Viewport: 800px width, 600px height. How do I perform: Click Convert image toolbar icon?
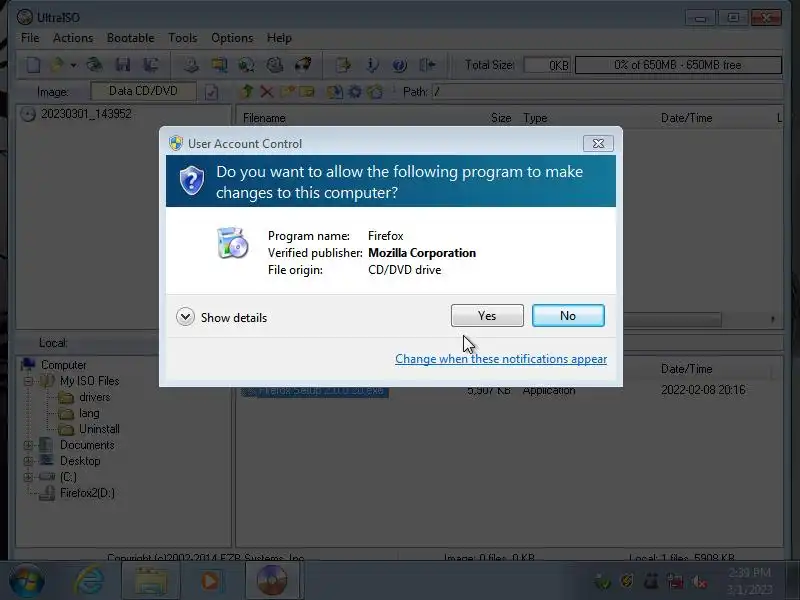point(219,65)
